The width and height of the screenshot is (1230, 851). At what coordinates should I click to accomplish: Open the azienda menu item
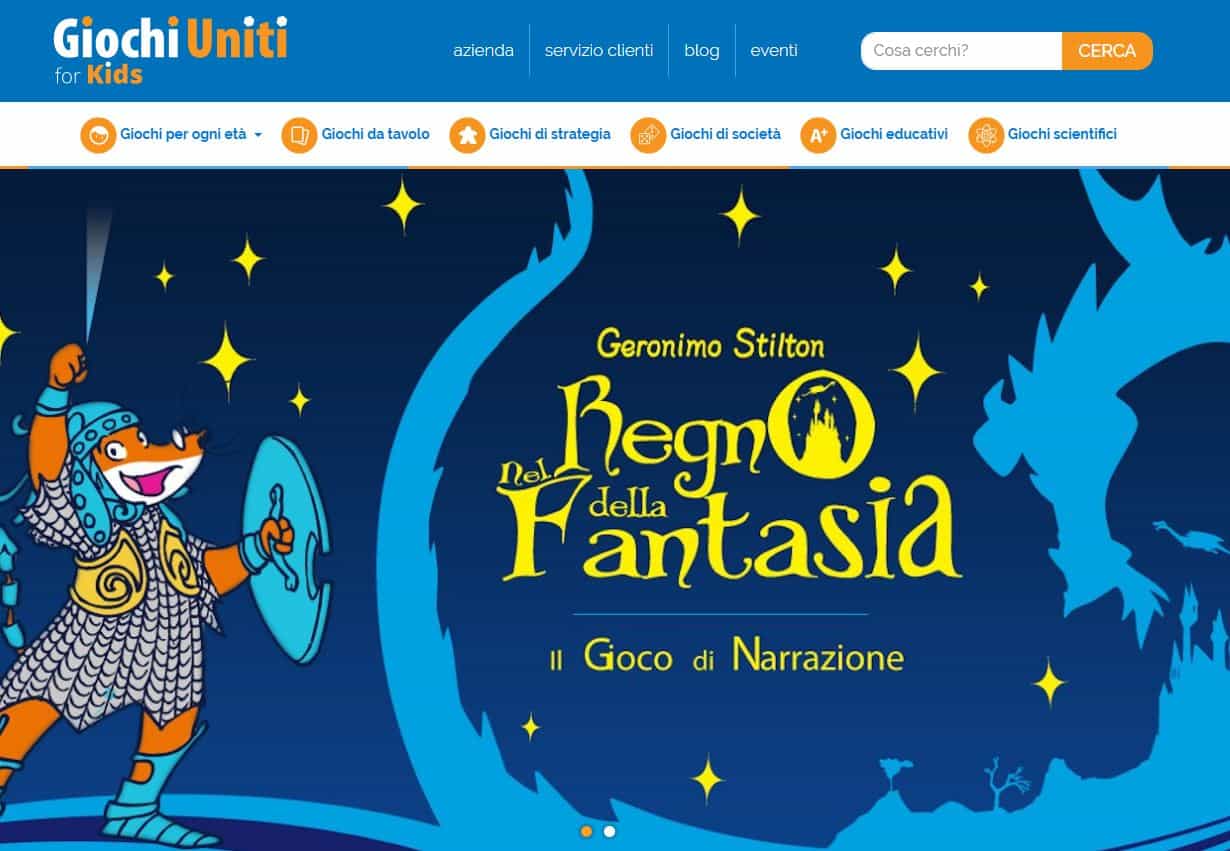483,50
